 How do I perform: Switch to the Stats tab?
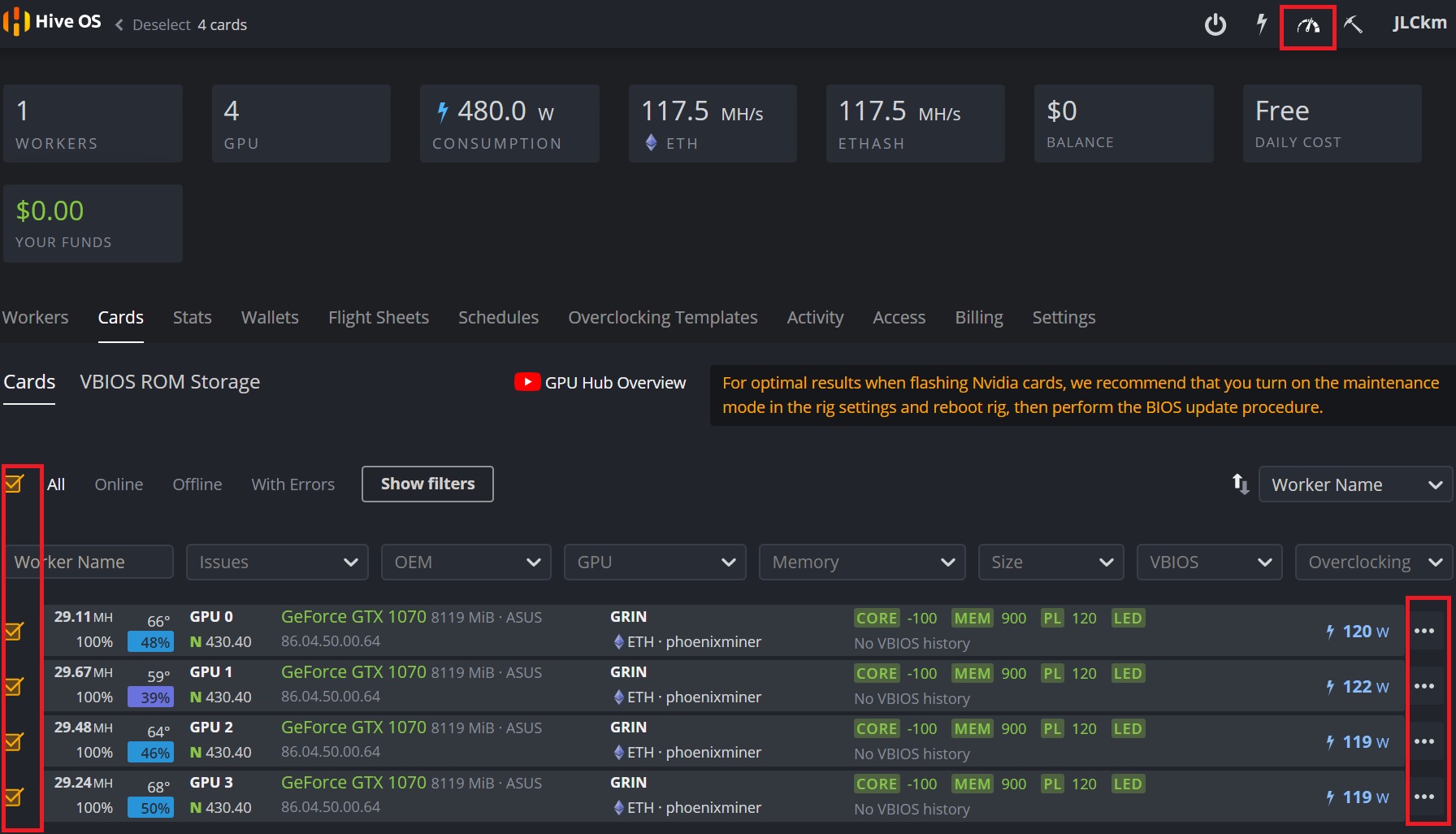point(193,317)
